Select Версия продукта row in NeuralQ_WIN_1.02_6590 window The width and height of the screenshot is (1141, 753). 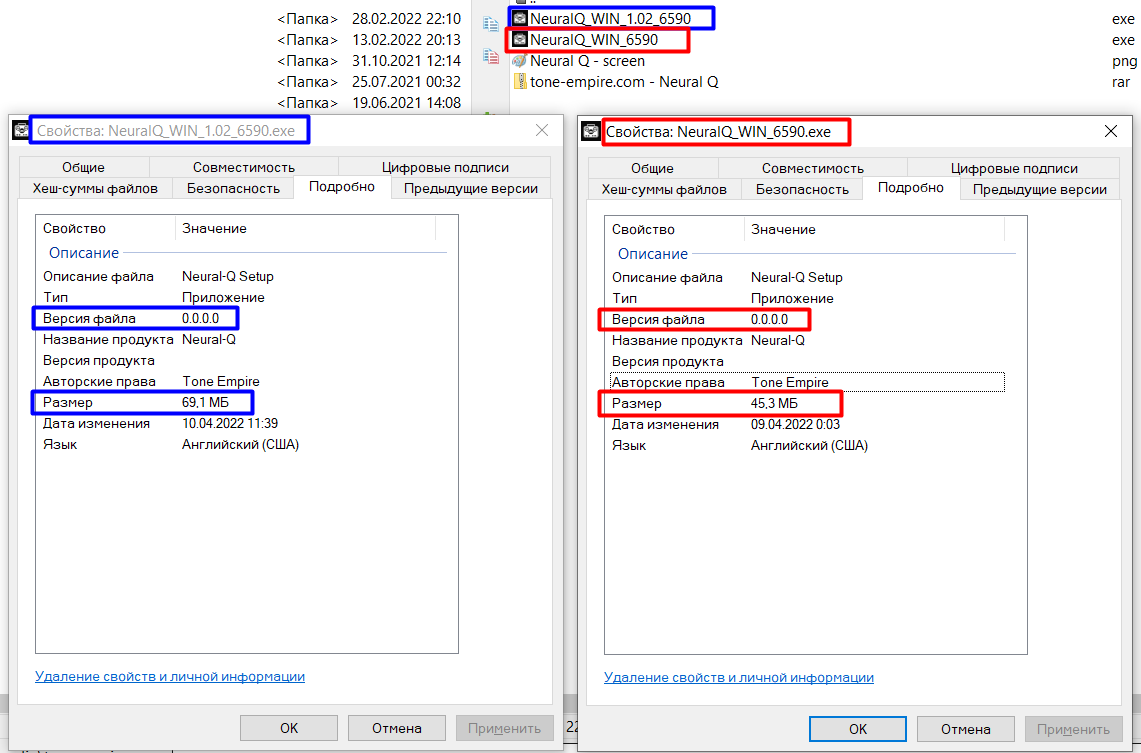[x=238, y=360]
